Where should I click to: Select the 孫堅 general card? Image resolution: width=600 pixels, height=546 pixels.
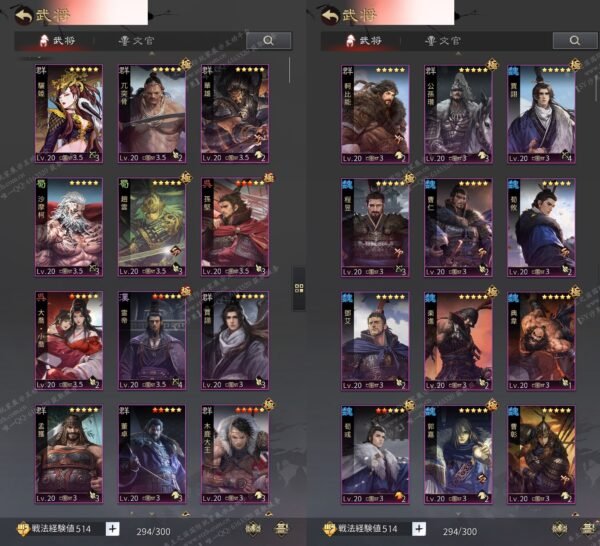point(233,228)
